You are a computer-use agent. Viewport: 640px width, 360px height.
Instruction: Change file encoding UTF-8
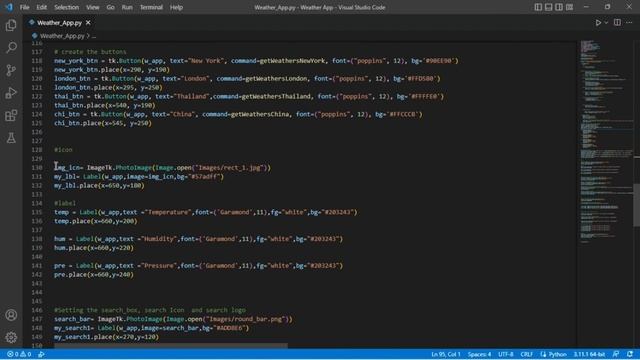pos(506,354)
